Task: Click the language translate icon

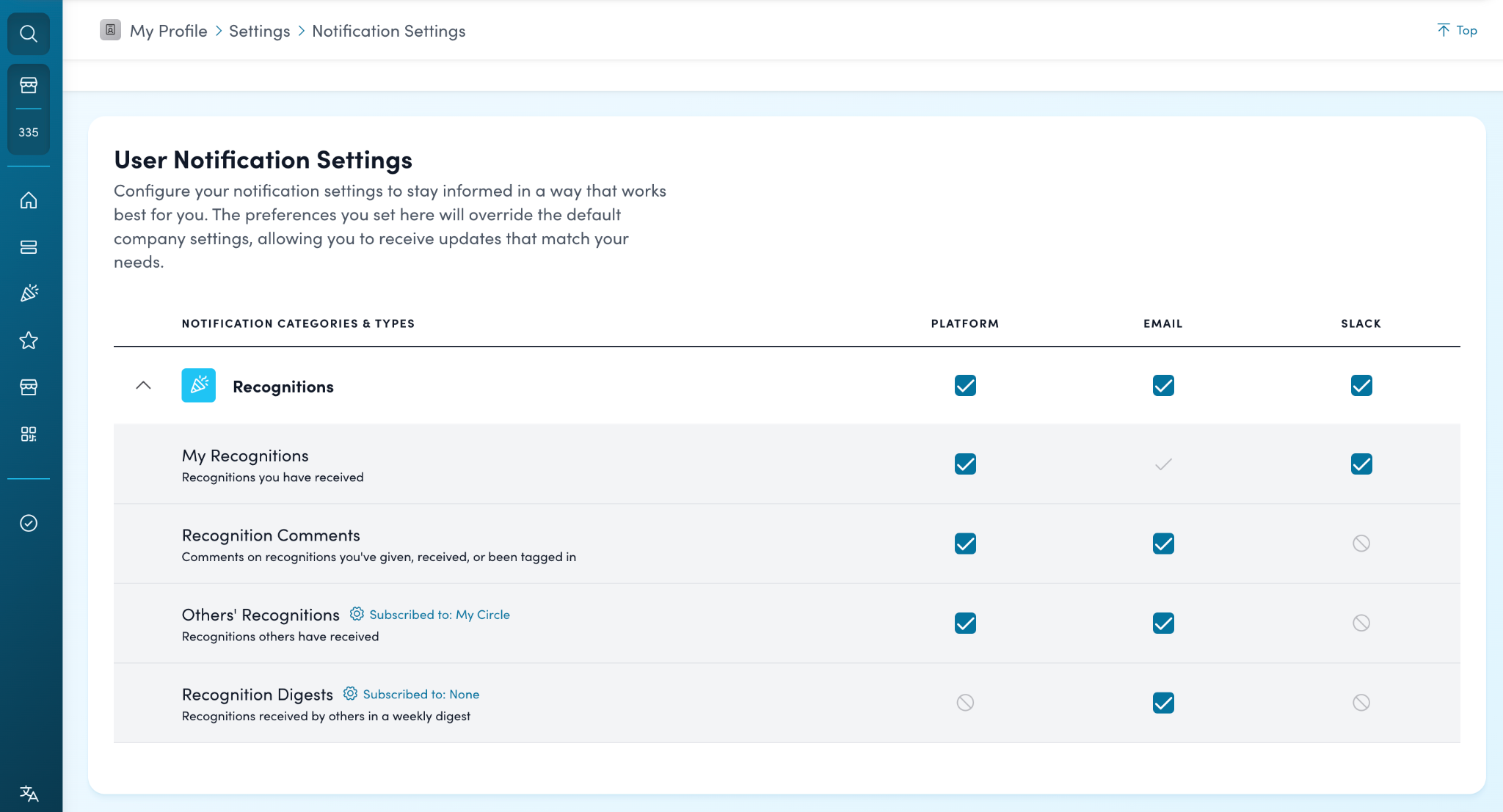Action: 29,793
